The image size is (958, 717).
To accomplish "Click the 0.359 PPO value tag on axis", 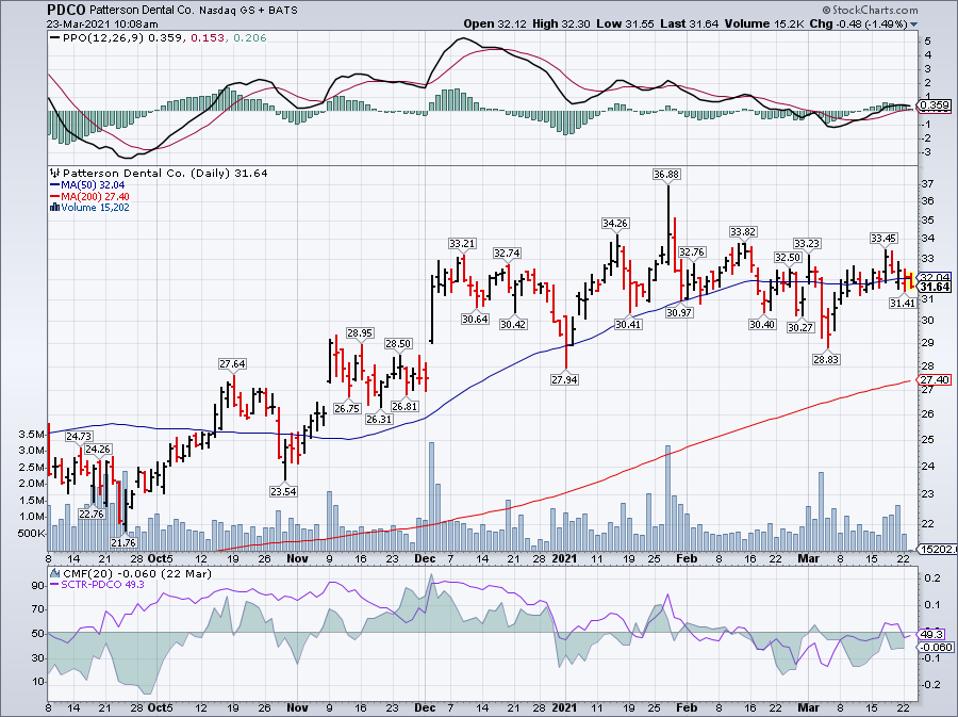I will click(x=935, y=106).
